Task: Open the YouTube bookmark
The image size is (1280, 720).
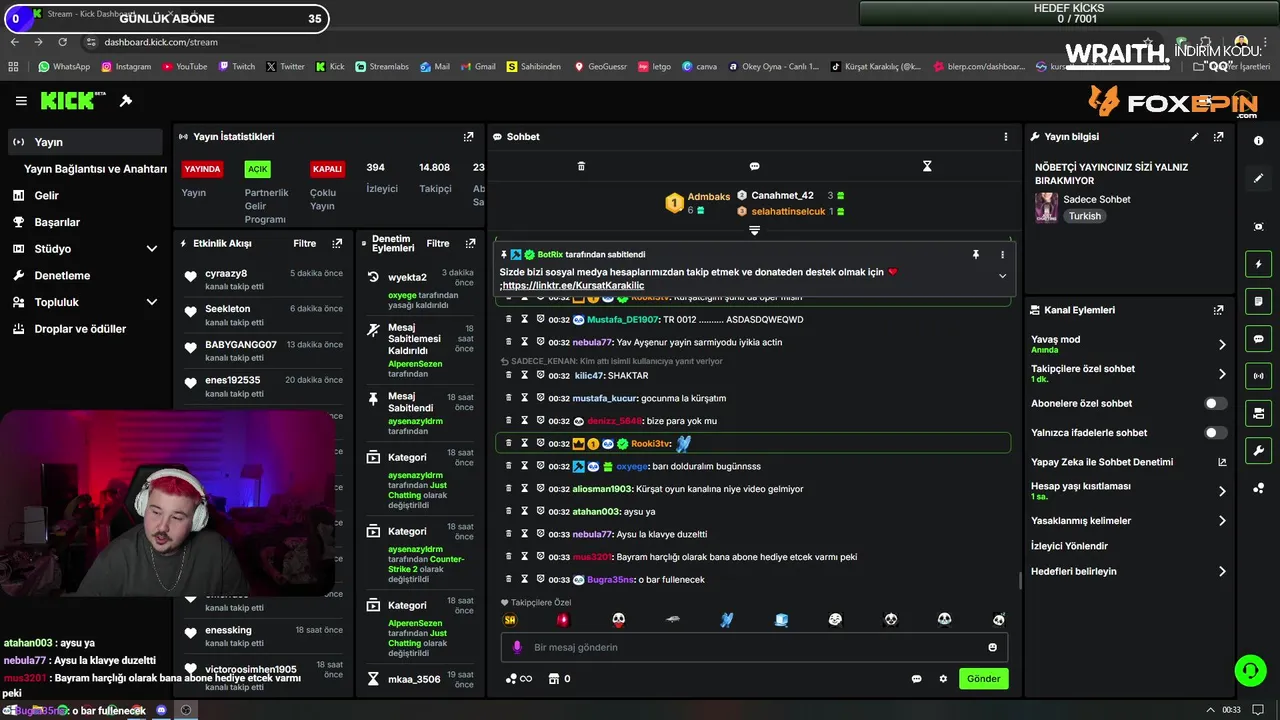Action: tap(183, 67)
